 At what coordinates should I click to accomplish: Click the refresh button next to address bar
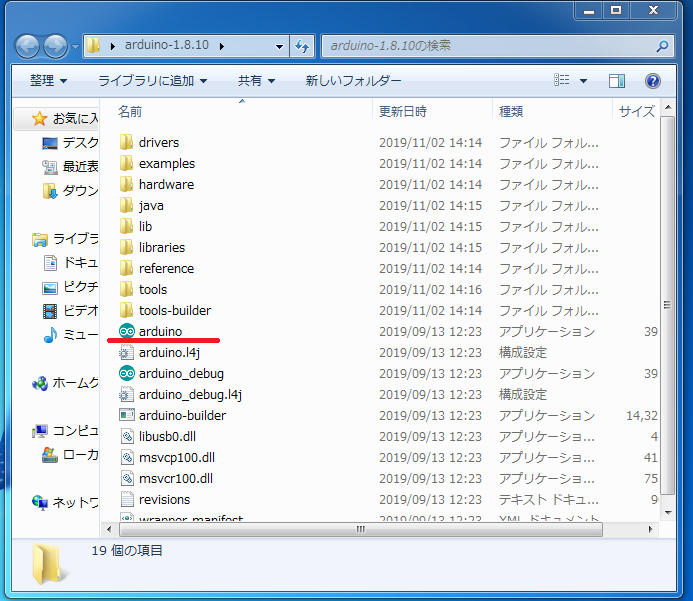coord(302,46)
